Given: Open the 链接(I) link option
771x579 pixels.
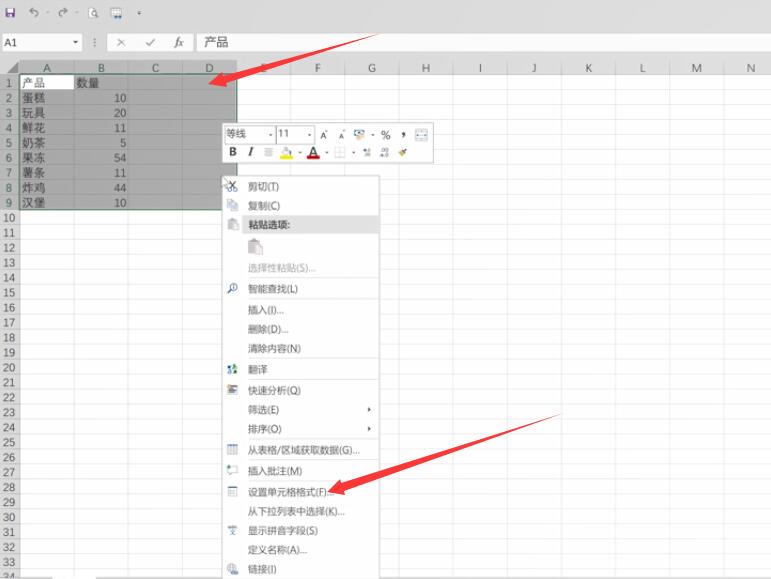Looking at the screenshot, I should pyautogui.click(x=301, y=569).
